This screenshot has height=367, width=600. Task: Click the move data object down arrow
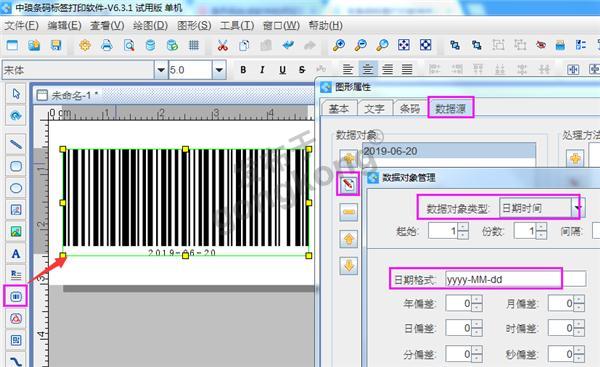(x=348, y=266)
